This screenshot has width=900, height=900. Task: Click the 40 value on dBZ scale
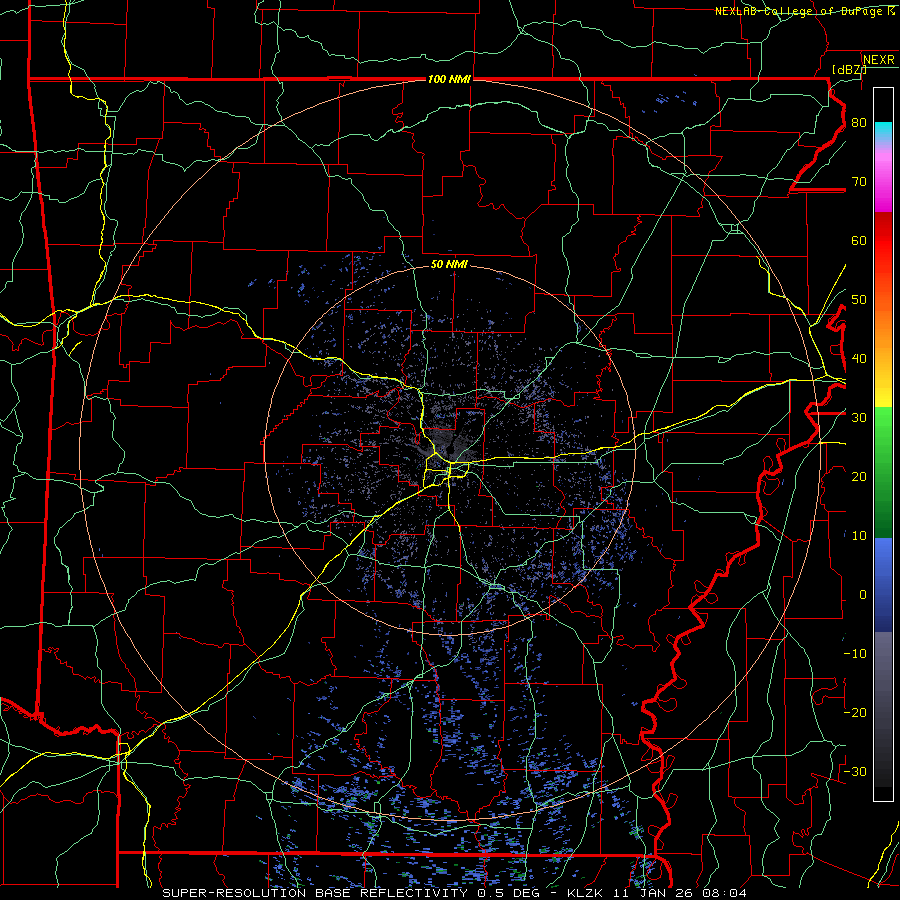859,359
